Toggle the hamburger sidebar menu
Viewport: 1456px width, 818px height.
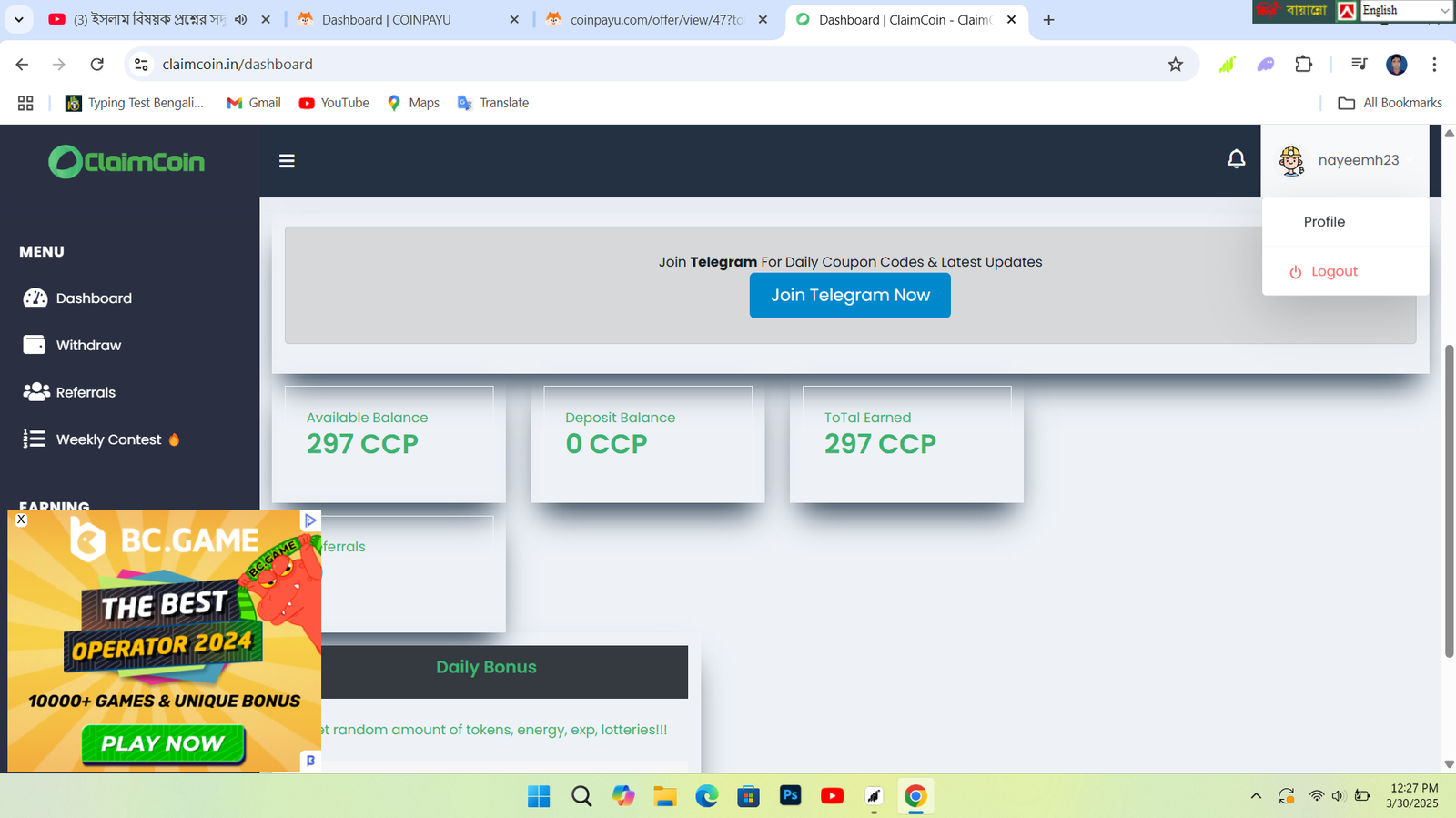287,161
